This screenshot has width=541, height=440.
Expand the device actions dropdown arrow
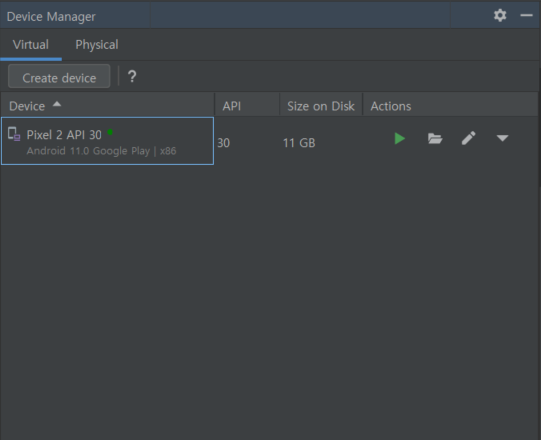coord(502,138)
